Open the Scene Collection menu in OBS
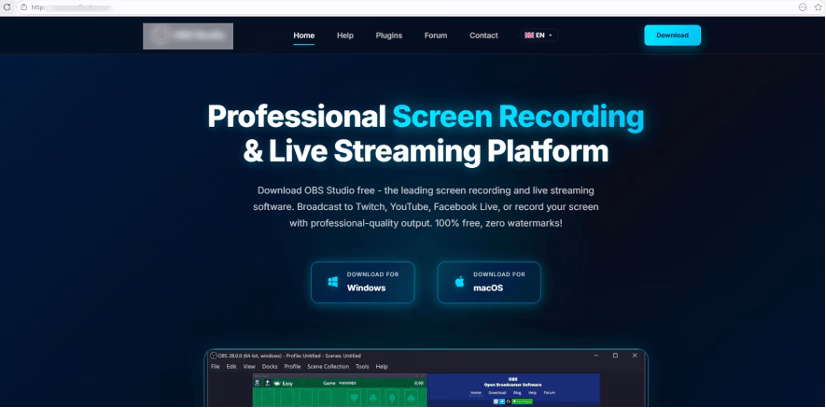 328,366
